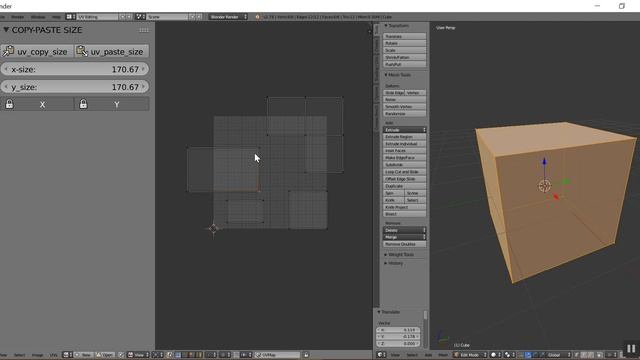
Task: Click the UVMap selector field
Action: (277, 355)
